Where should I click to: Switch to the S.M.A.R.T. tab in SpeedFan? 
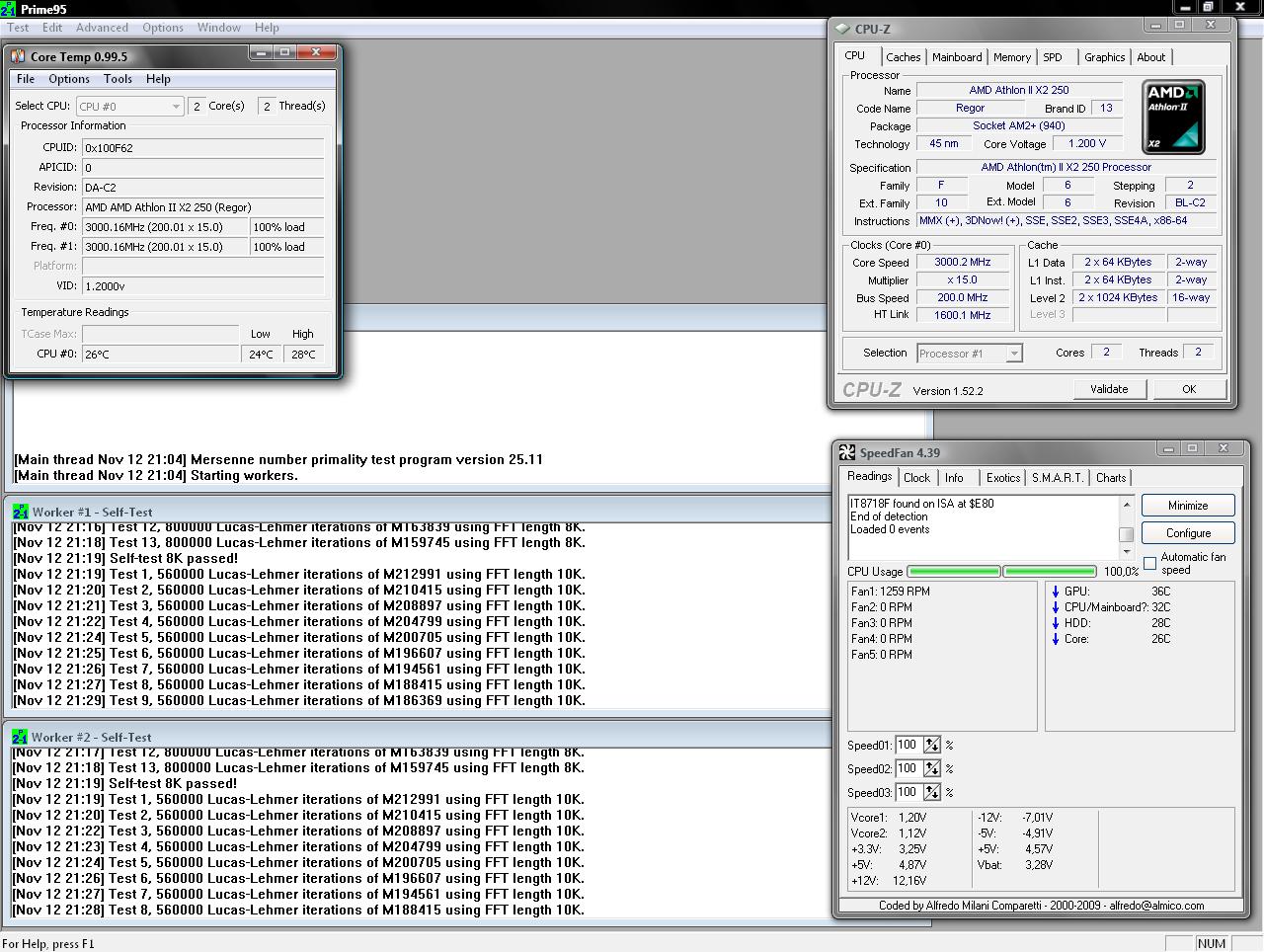coord(1058,478)
